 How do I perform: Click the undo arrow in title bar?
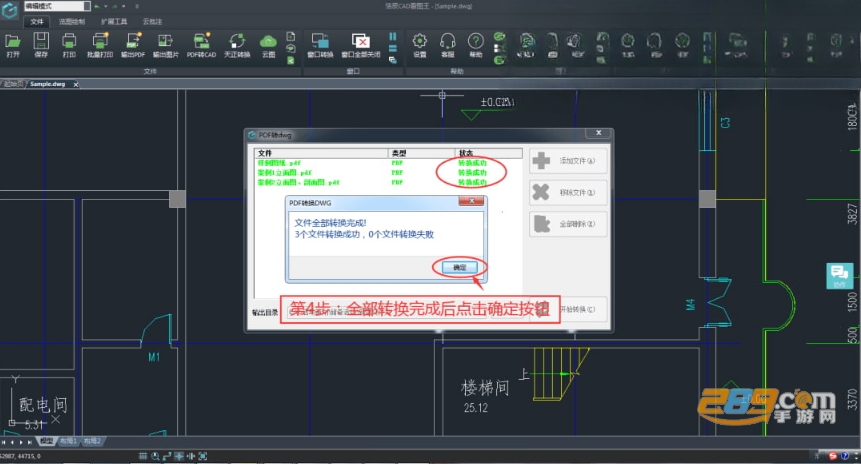[97, 6]
